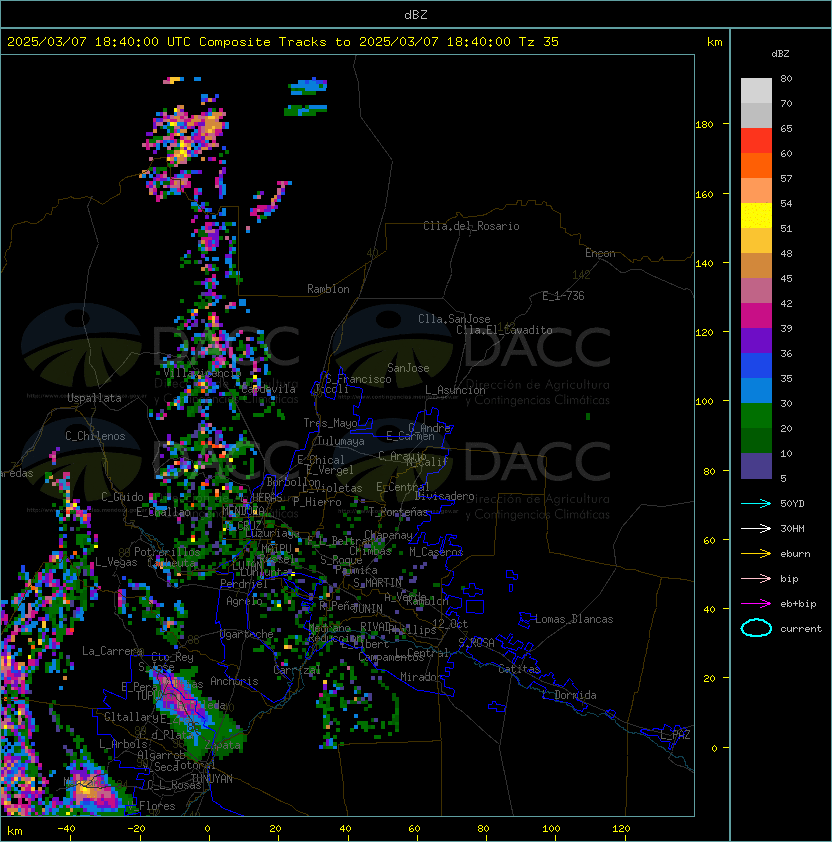The image size is (832, 842).
Task: Pick the slate purple bottom swatch near 5
Action: click(x=756, y=466)
